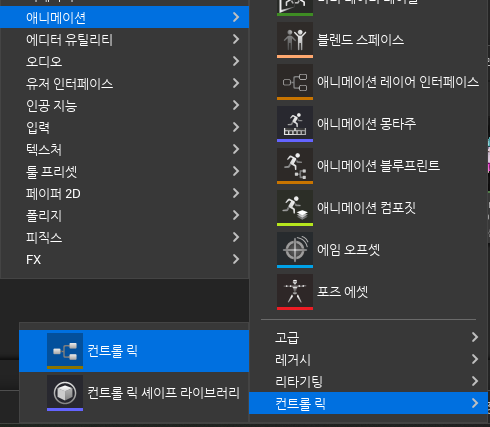Click the 애니메이션 컴포짓 icon

295,208
